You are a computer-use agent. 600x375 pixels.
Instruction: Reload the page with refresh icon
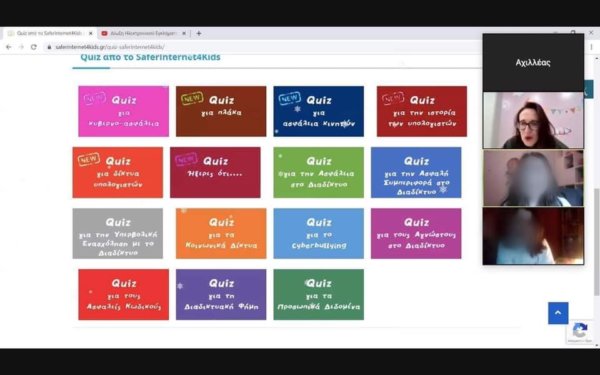tap(34, 47)
